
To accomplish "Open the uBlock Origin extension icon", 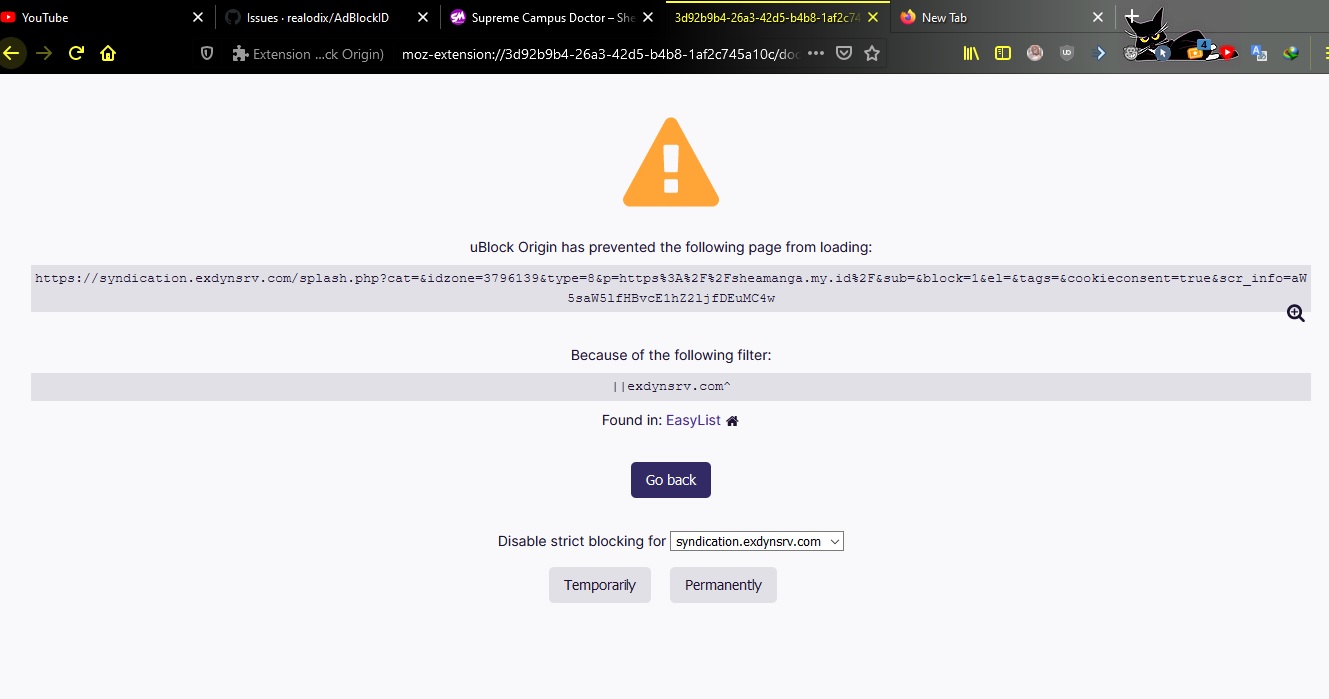I will click(x=1067, y=52).
